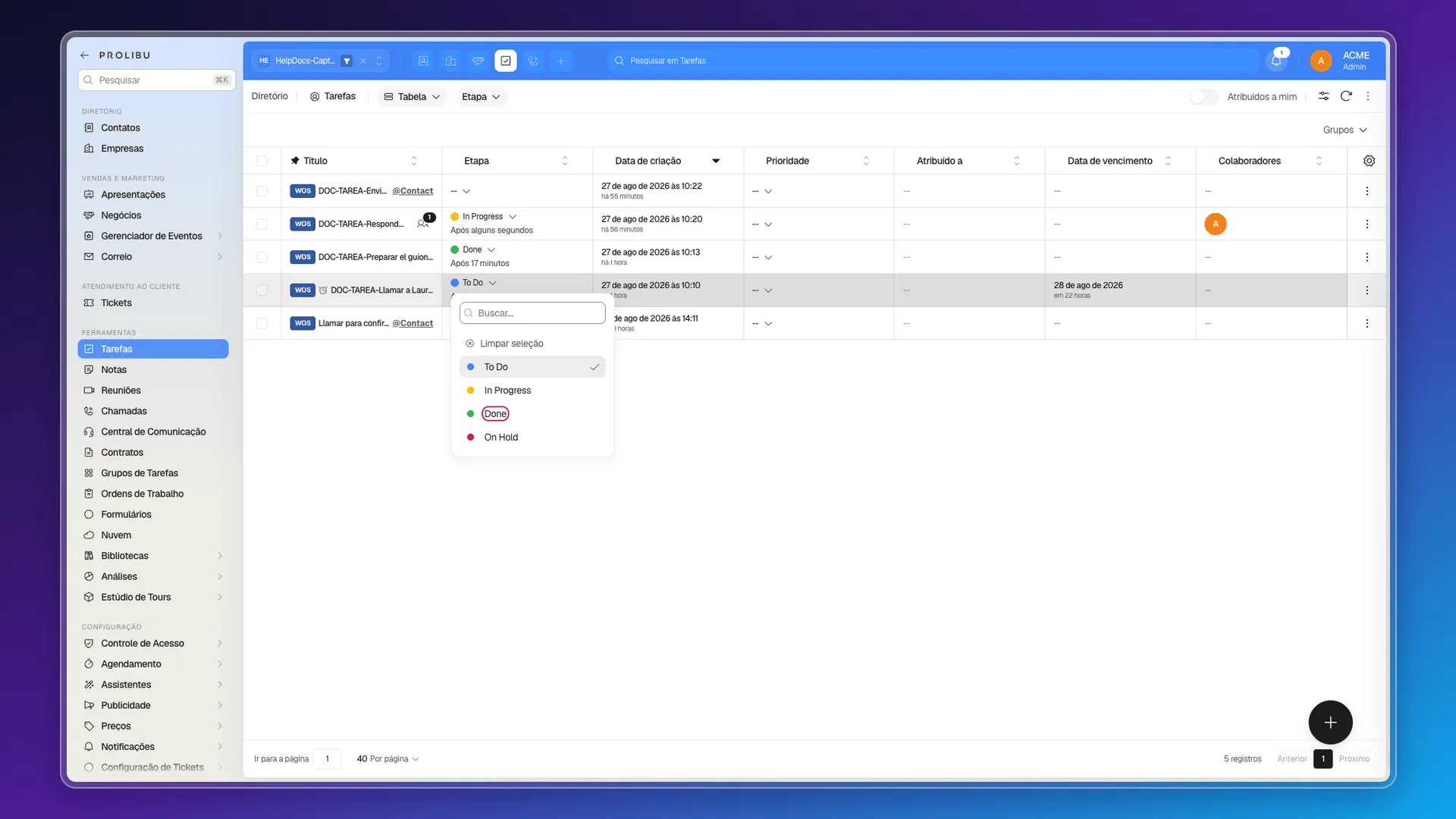Open the filter sliders icon
The width and height of the screenshot is (1456, 819).
point(1323,96)
